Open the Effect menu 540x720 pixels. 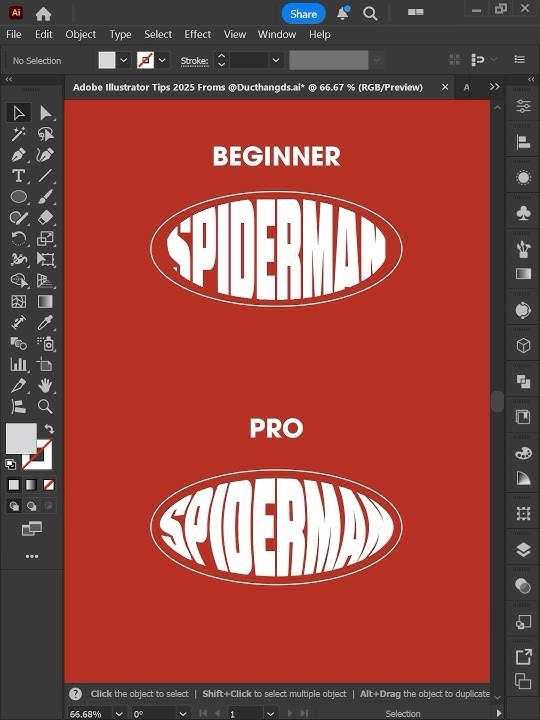197,34
